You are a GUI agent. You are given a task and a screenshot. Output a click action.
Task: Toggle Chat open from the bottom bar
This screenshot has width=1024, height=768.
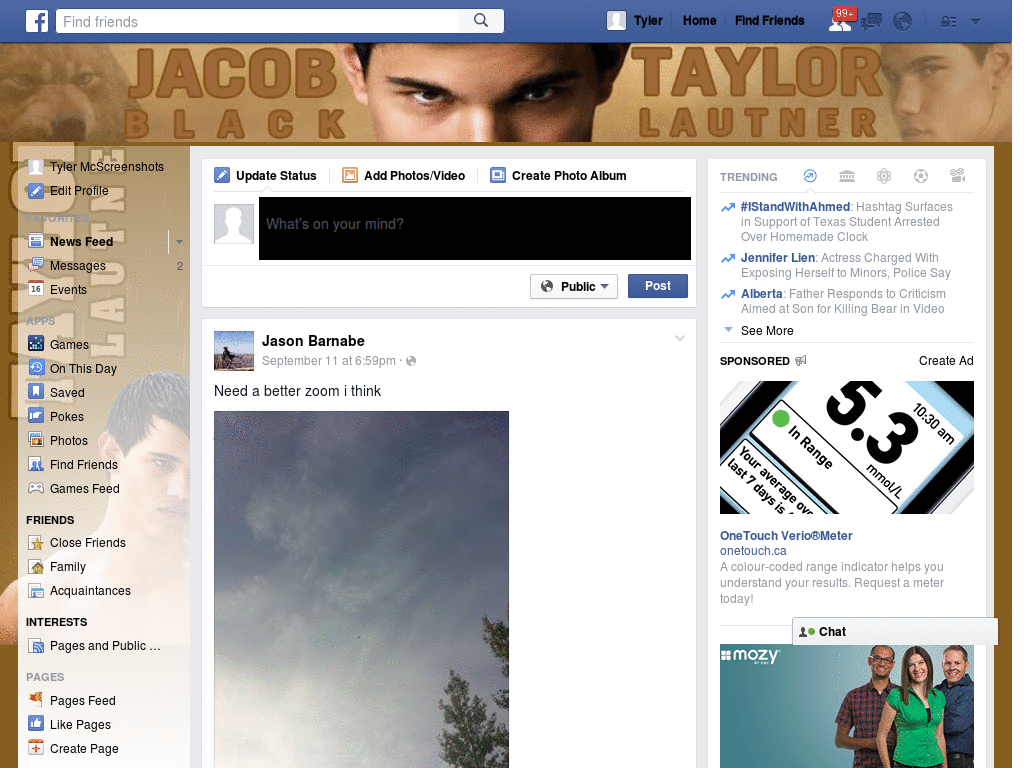[x=830, y=631]
